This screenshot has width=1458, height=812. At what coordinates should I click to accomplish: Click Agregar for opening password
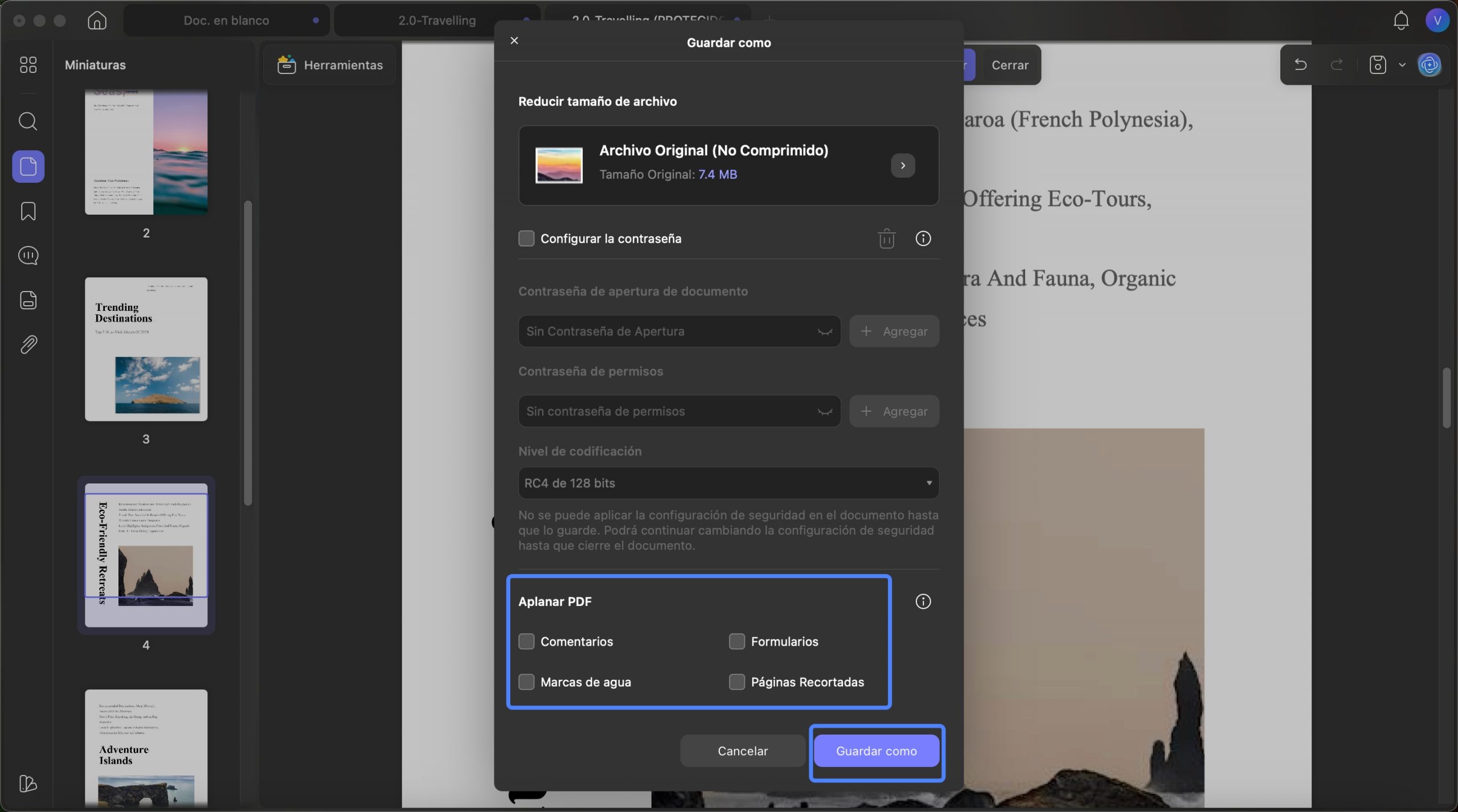pyautogui.click(x=894, y=331)
